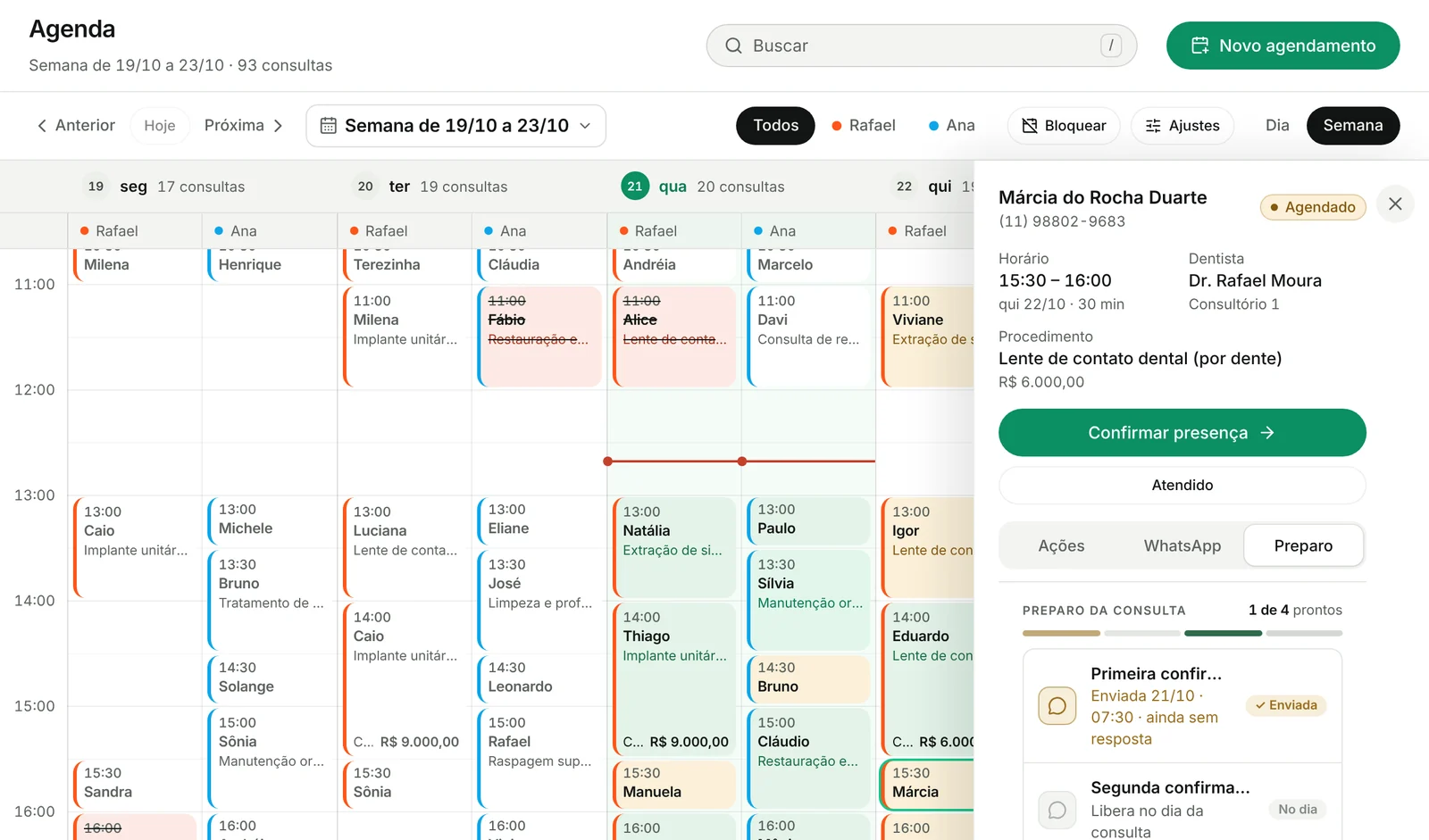Open cancelled Alice 11:00 appointment

tap(675, 337)
